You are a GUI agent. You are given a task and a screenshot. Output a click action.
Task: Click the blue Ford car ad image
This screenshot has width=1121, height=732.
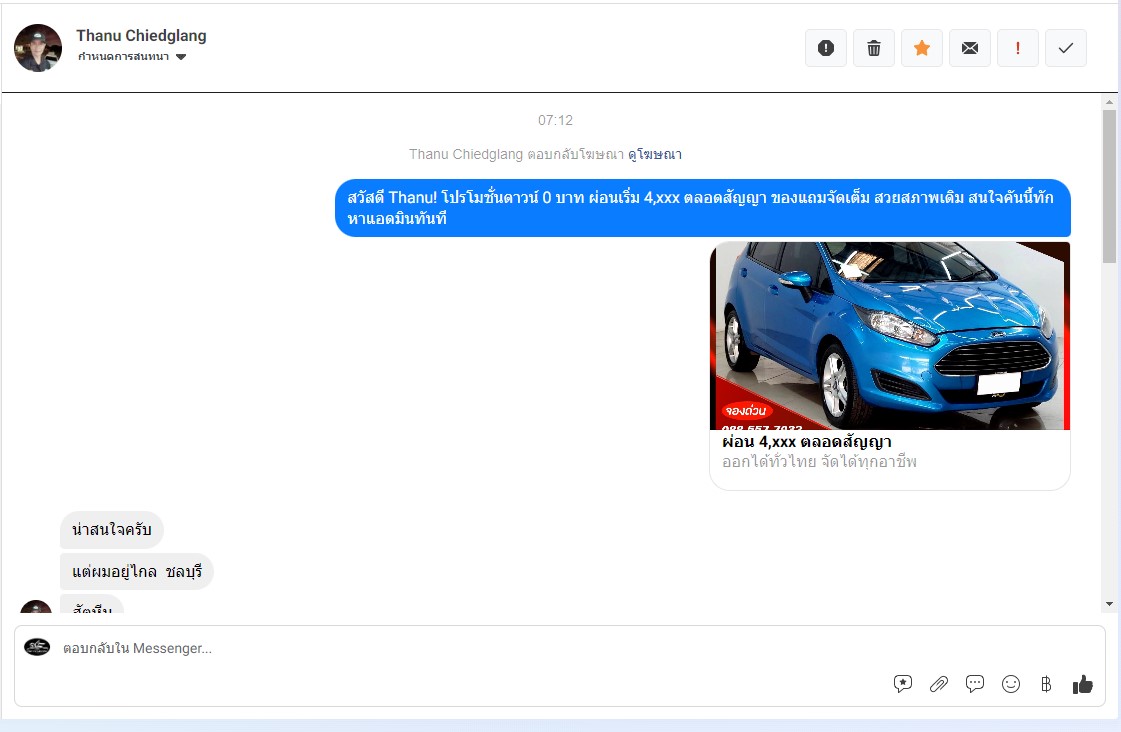pyautogui.click(x=890, y=336)
